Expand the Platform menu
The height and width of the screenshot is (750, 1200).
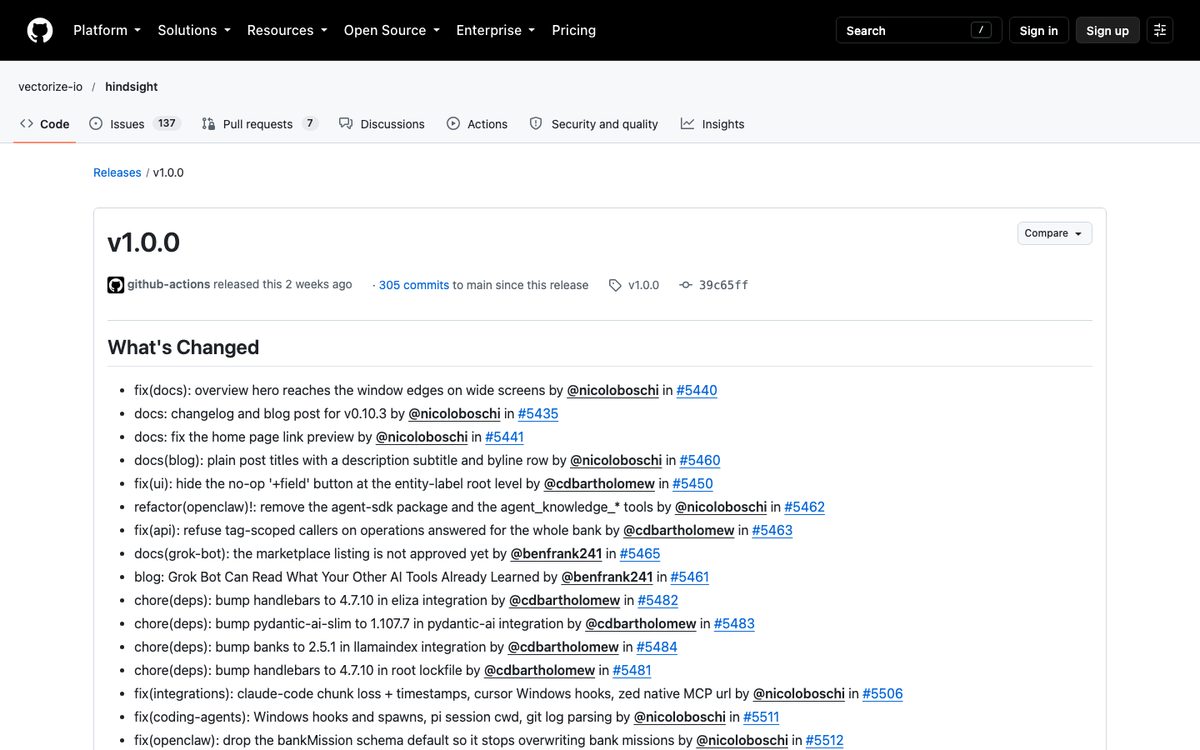click(x=107, y=30)
